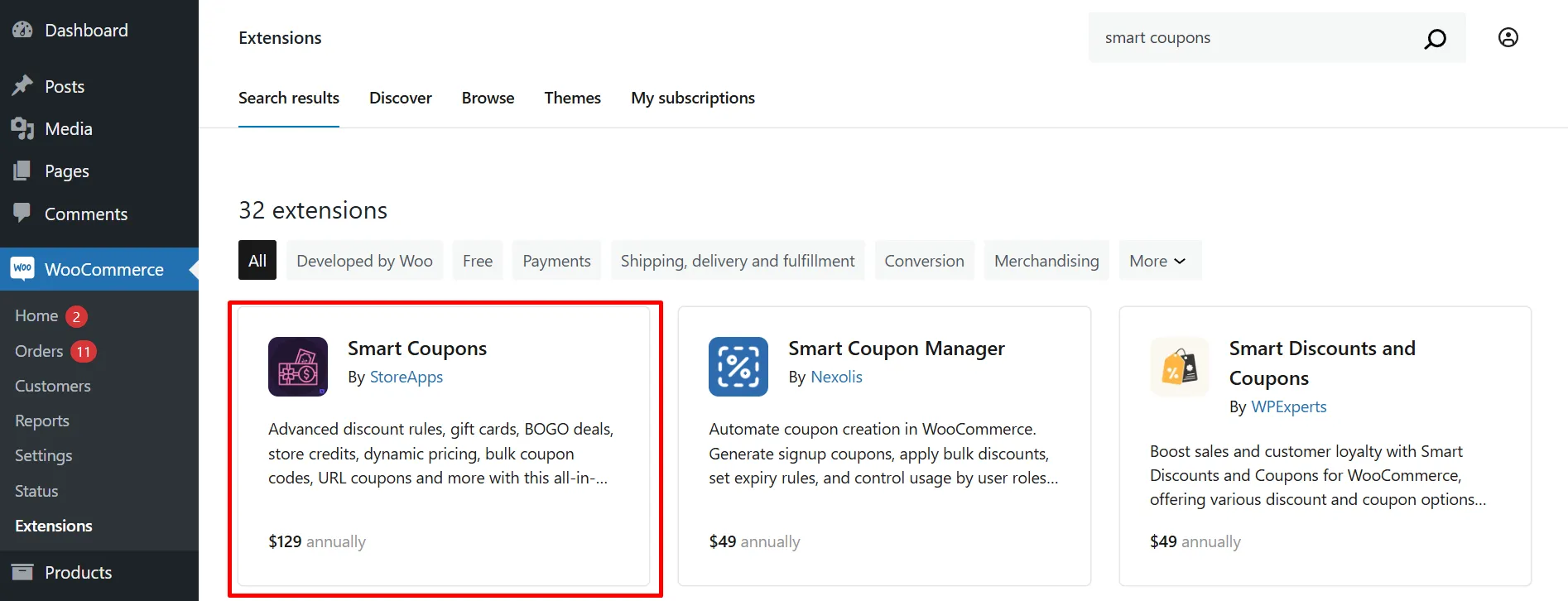This screenshot has height=601, width=1568.
Task: Select the All filter
Action: [x=257, y=261]
